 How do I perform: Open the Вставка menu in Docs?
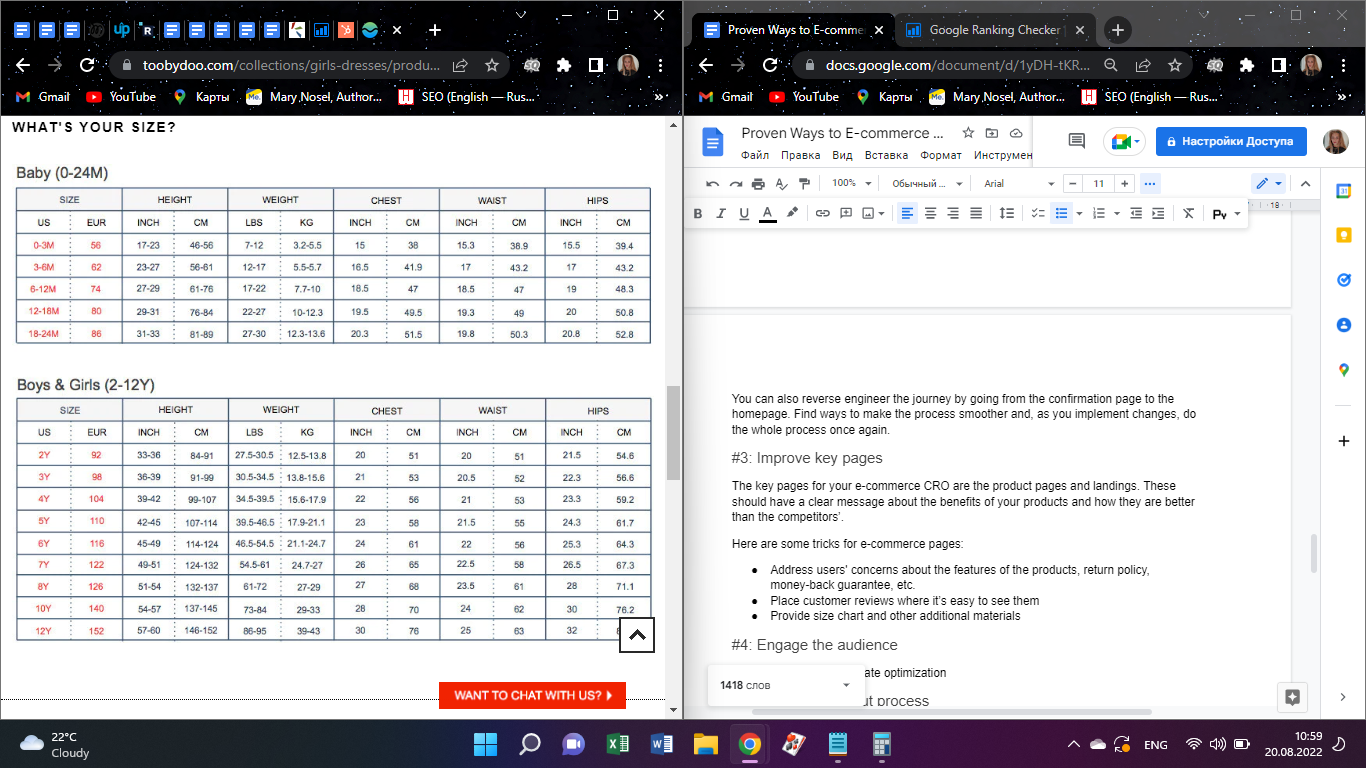[886, 155]
